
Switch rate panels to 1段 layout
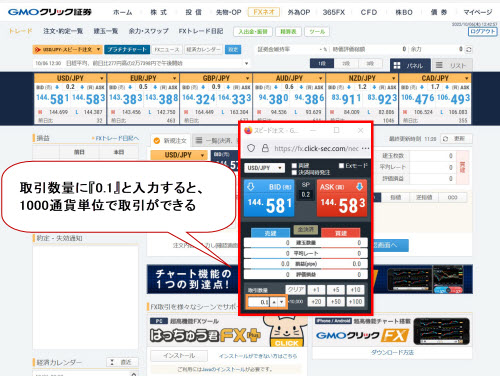pos(322,63)
